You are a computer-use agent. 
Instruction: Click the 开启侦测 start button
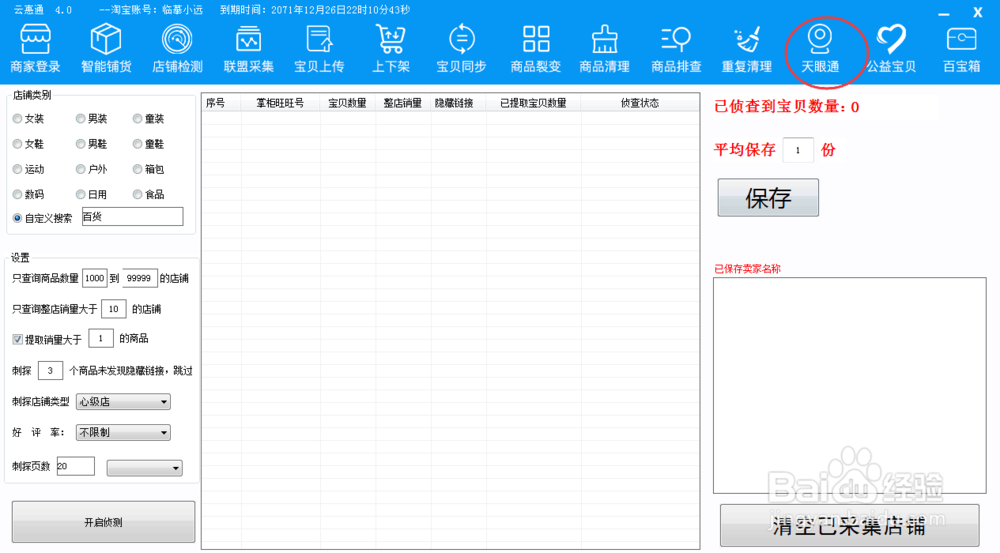(x=103, y=522)
